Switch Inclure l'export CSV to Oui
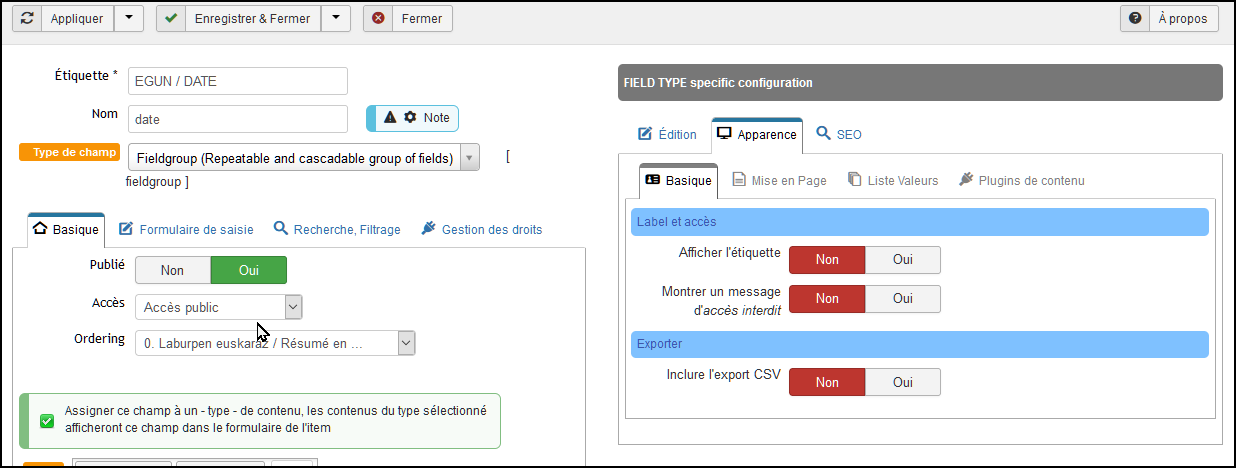 pos(903,382)
